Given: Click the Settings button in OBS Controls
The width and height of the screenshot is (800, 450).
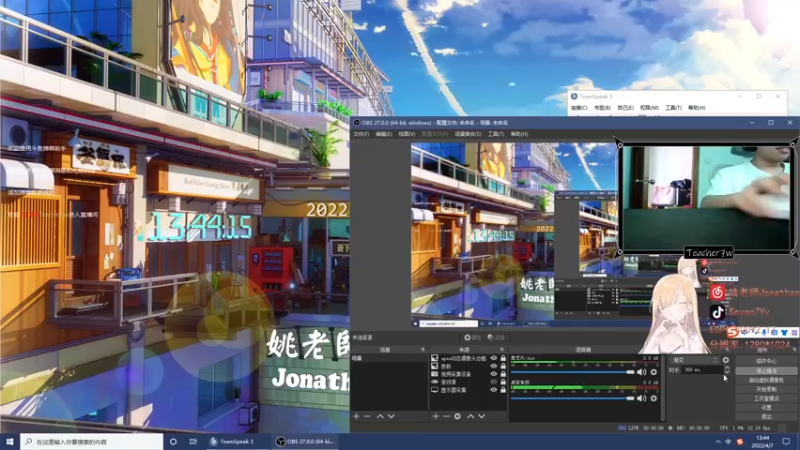Looking at the screenshot, I should pos(766,407).
